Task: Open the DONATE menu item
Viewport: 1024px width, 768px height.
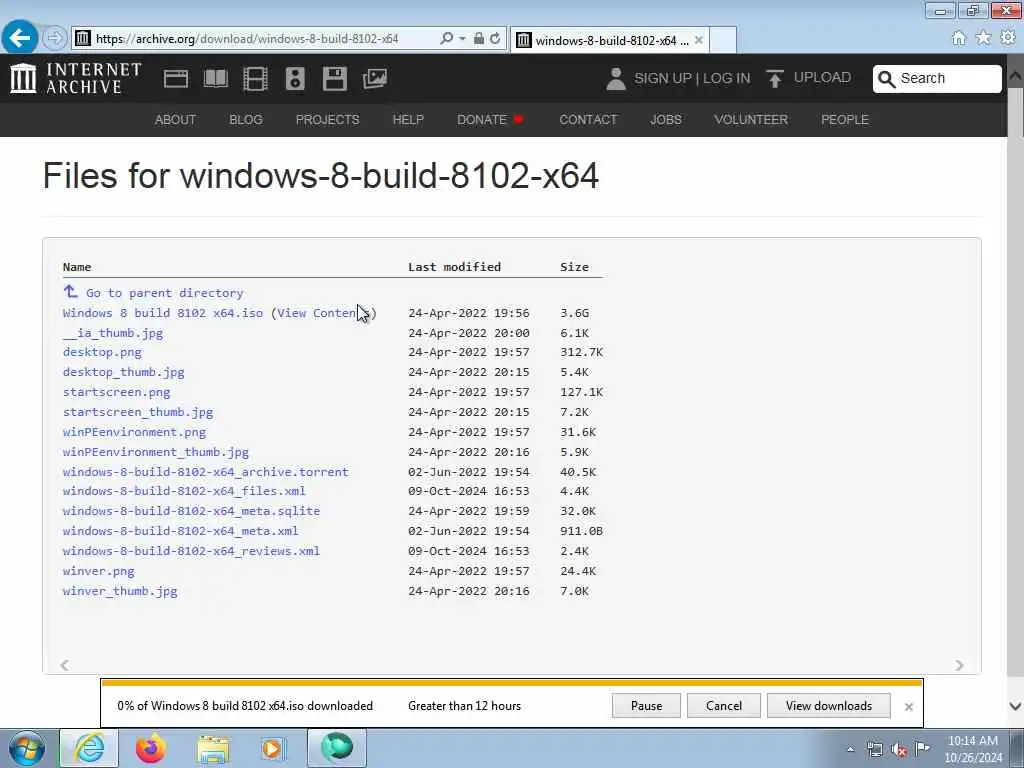Action: click(490, 120)
